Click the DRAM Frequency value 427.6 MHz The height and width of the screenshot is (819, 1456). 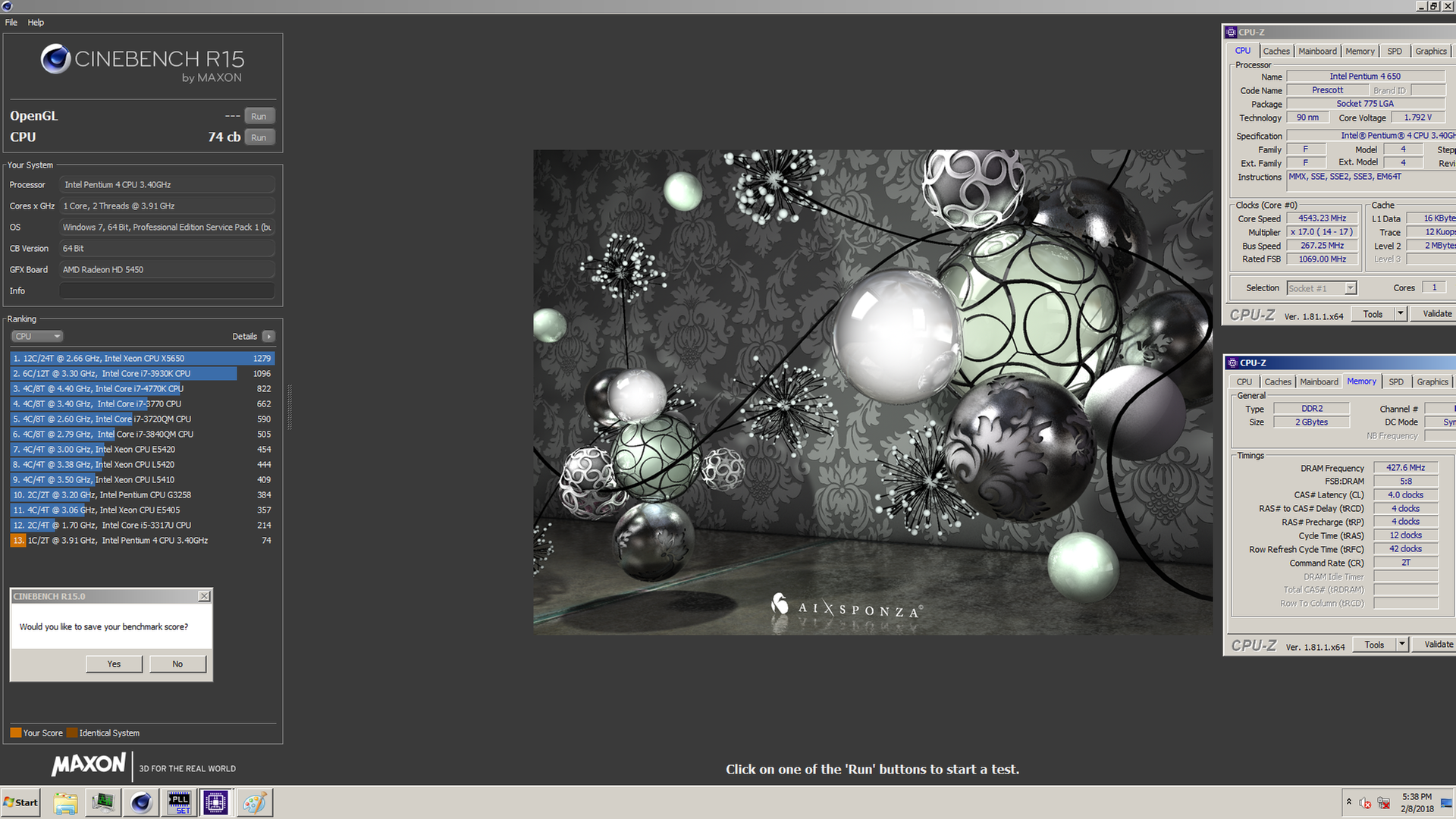pyautogui.click(x=1405, y=468)
